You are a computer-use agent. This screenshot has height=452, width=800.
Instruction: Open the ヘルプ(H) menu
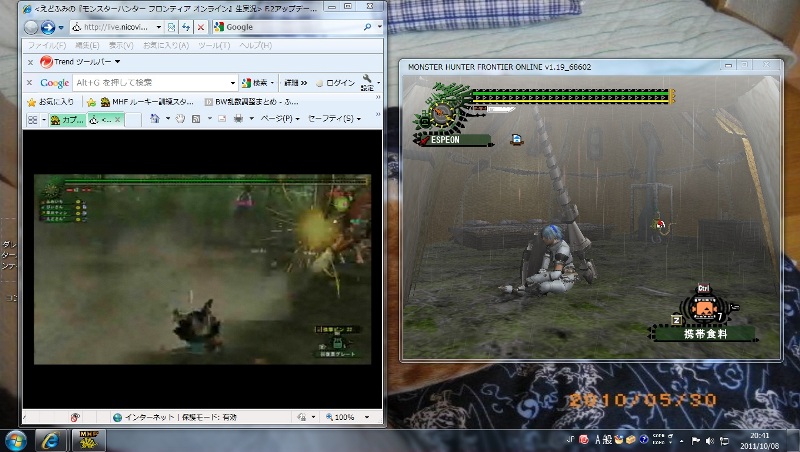pyautogui.click(x=255, y=45)
